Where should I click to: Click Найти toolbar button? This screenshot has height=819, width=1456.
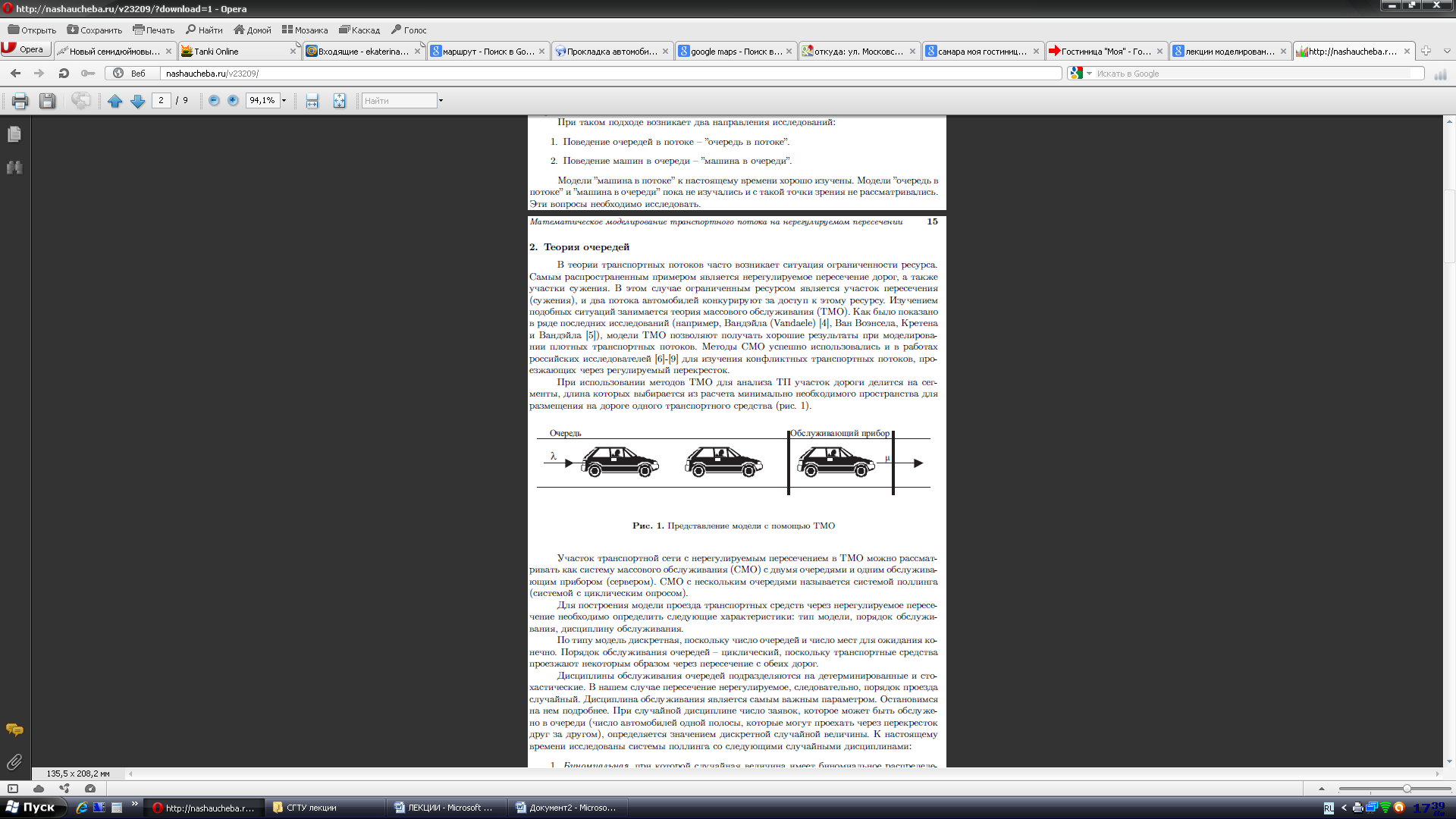[204, 30]
